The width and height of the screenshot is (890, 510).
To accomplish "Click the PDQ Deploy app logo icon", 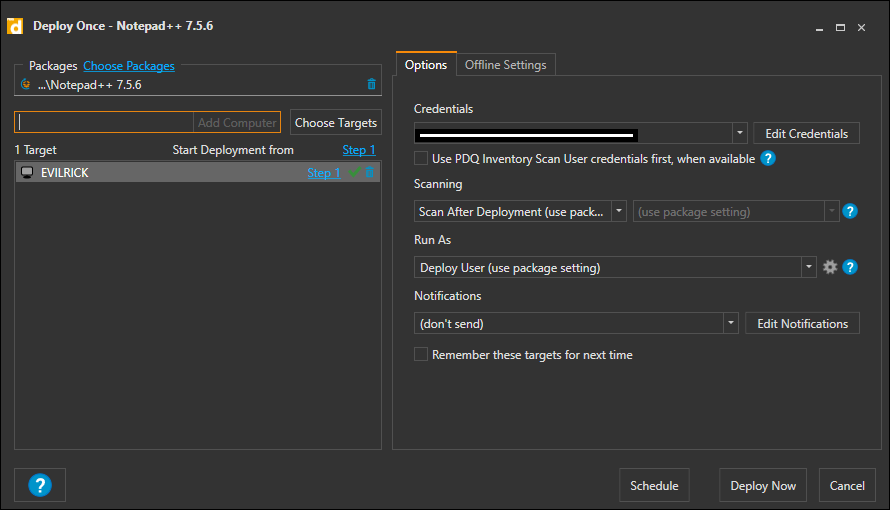I will [15, 26].
